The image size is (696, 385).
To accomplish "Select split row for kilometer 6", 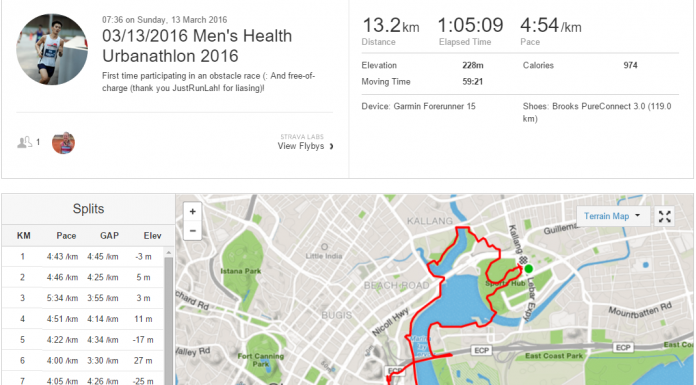I will click(83, 361).
